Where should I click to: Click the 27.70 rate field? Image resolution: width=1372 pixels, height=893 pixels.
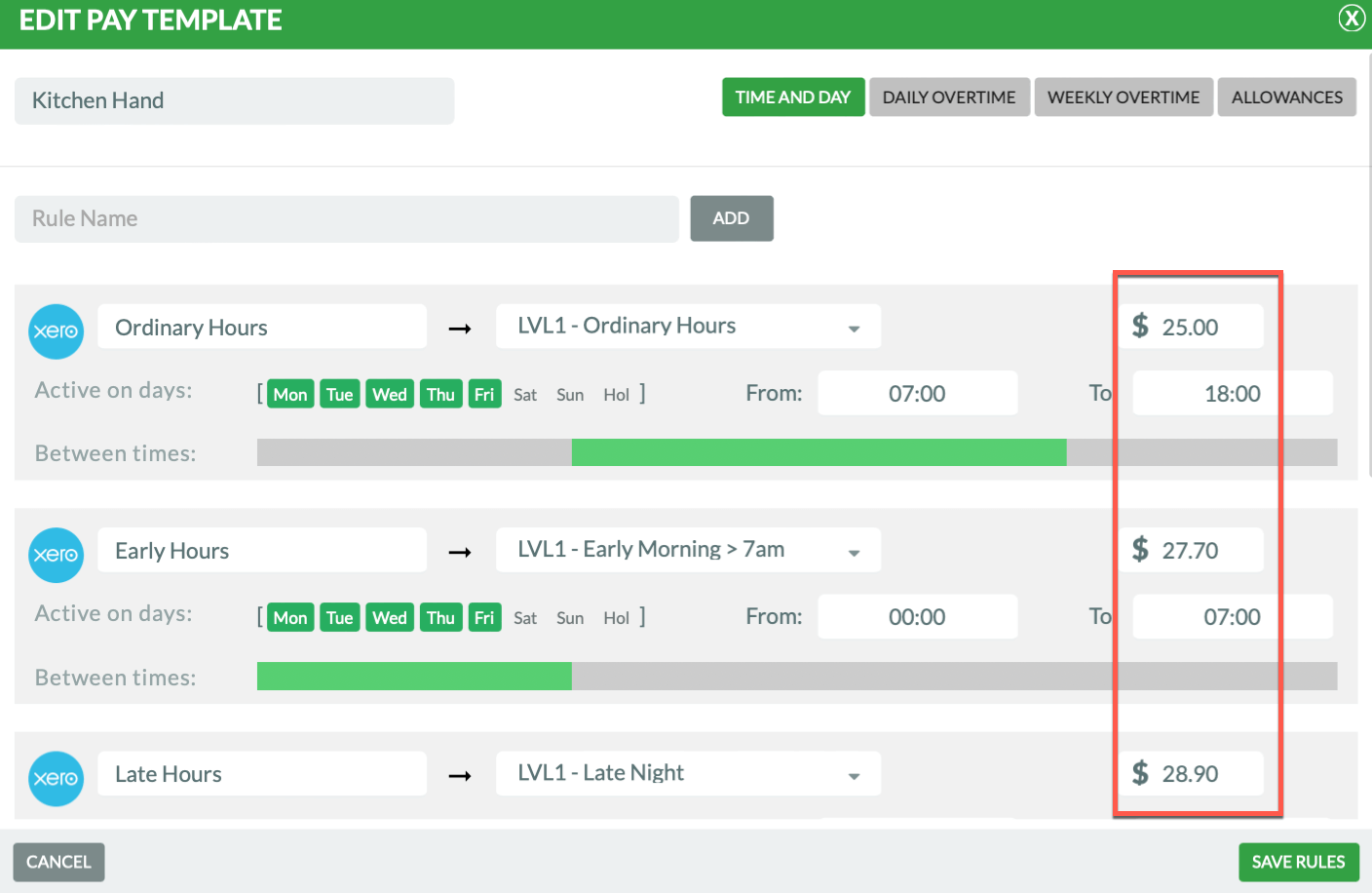(1191, 550)
